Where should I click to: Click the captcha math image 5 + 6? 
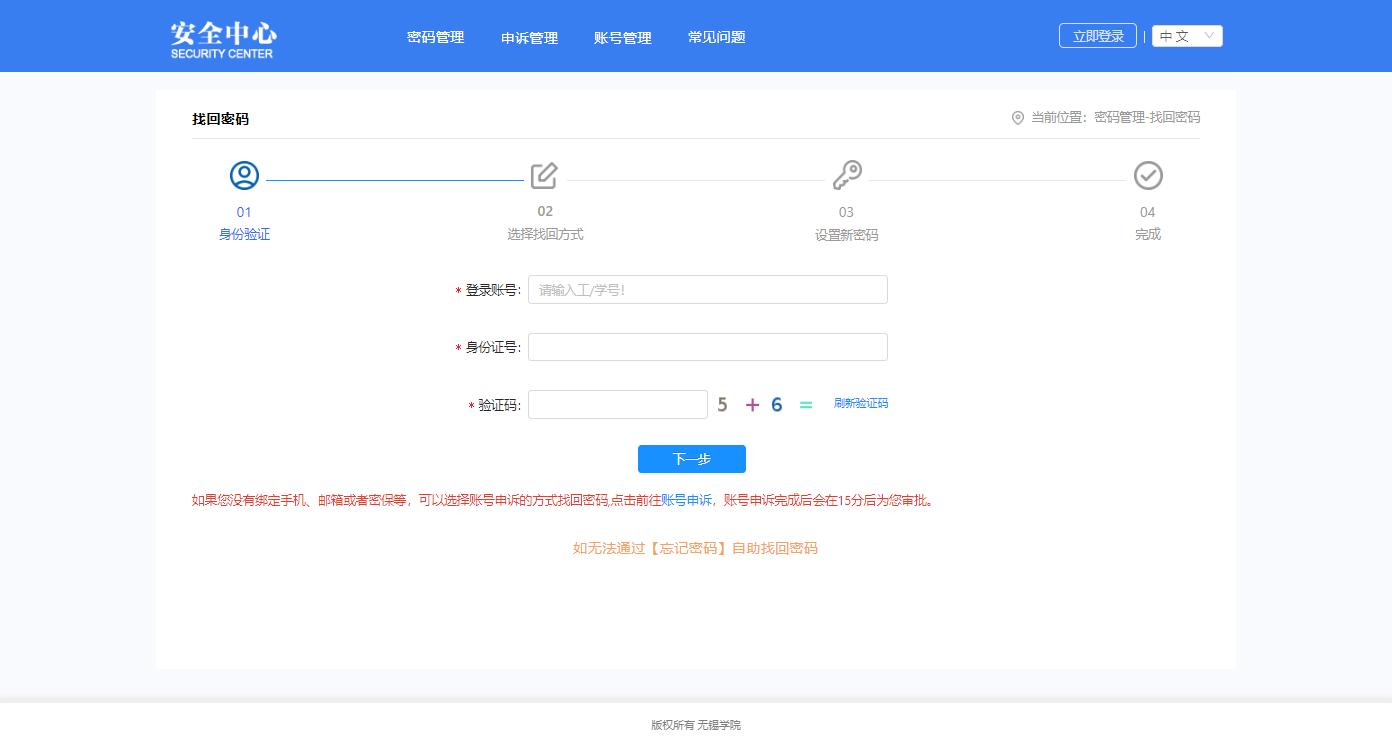point(765,405)
